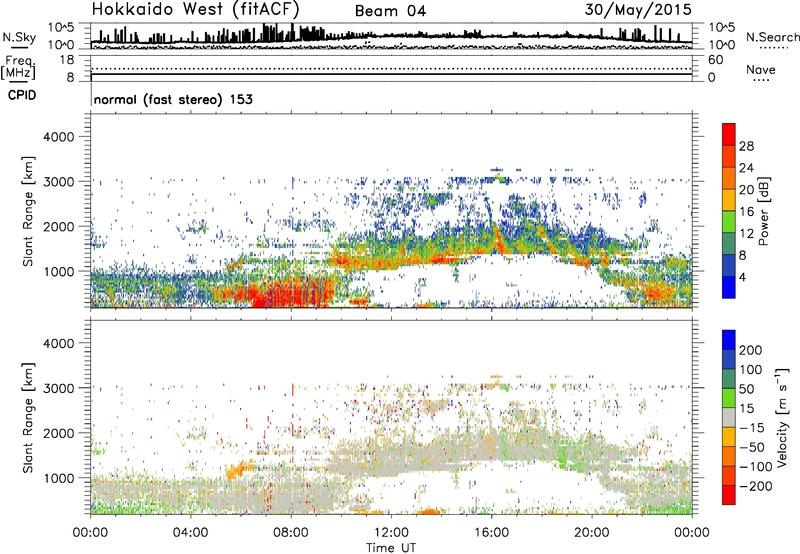Click the 'Slant Range [km]' label of velocity panel
The image size is (800, 554).
pos(28,417)
